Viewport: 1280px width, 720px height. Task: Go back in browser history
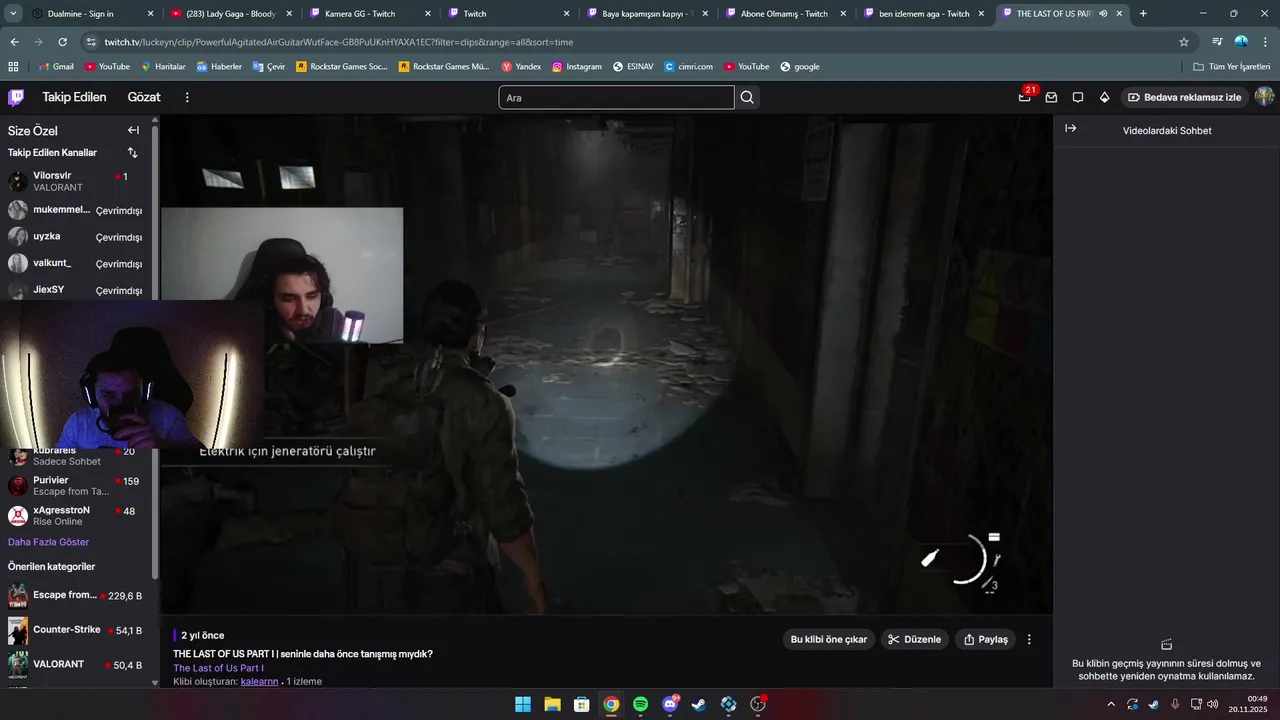(x=14, y=42)
